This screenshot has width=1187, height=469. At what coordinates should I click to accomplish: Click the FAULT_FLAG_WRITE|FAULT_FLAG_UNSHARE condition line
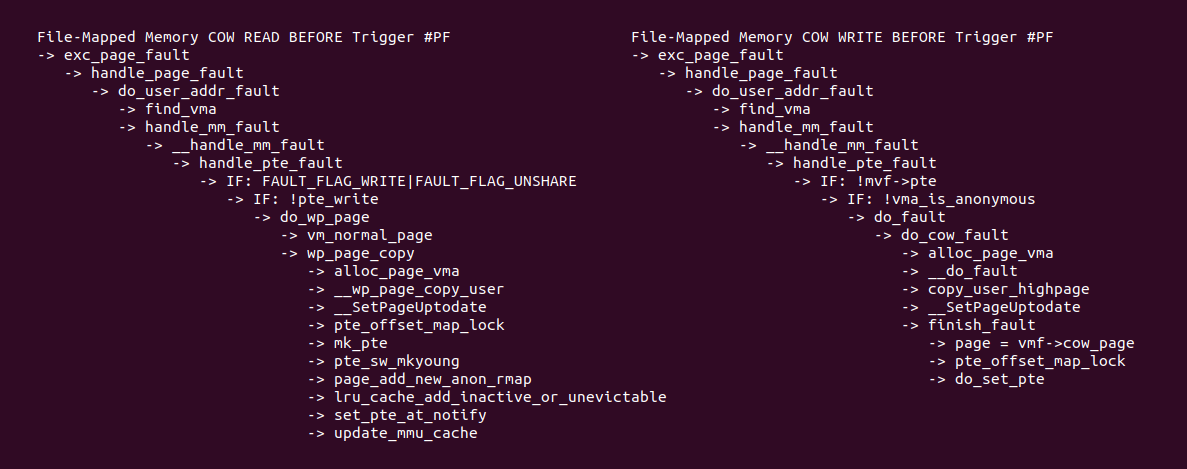click(x=401, y=182)
